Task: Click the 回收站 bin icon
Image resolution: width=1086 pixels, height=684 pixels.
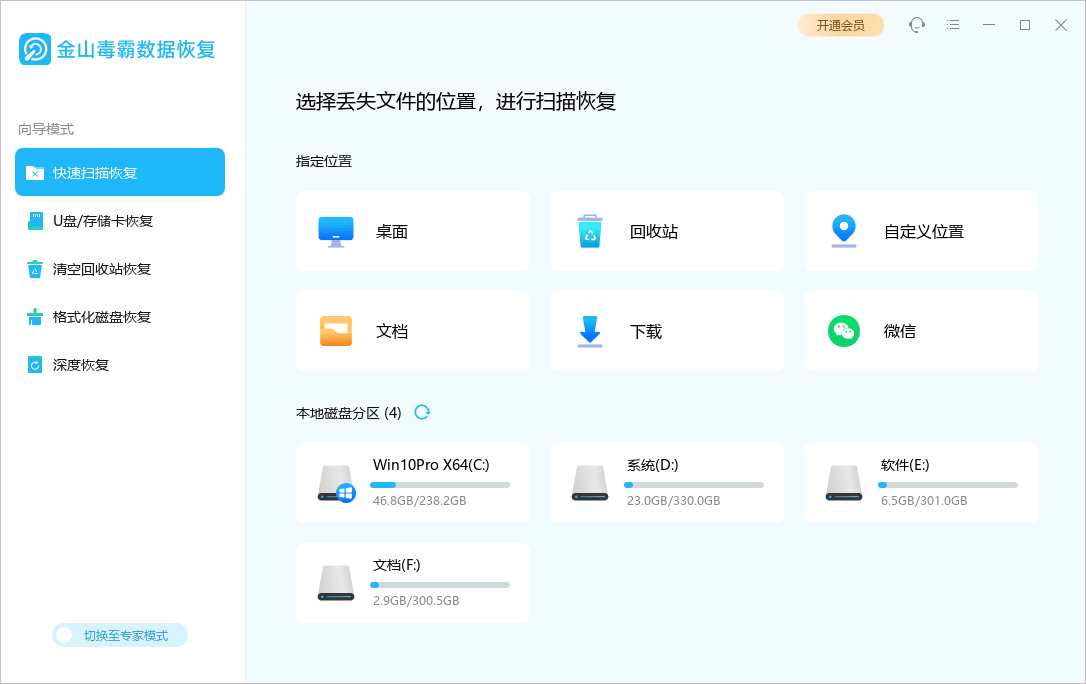Action: coord(590,231)
